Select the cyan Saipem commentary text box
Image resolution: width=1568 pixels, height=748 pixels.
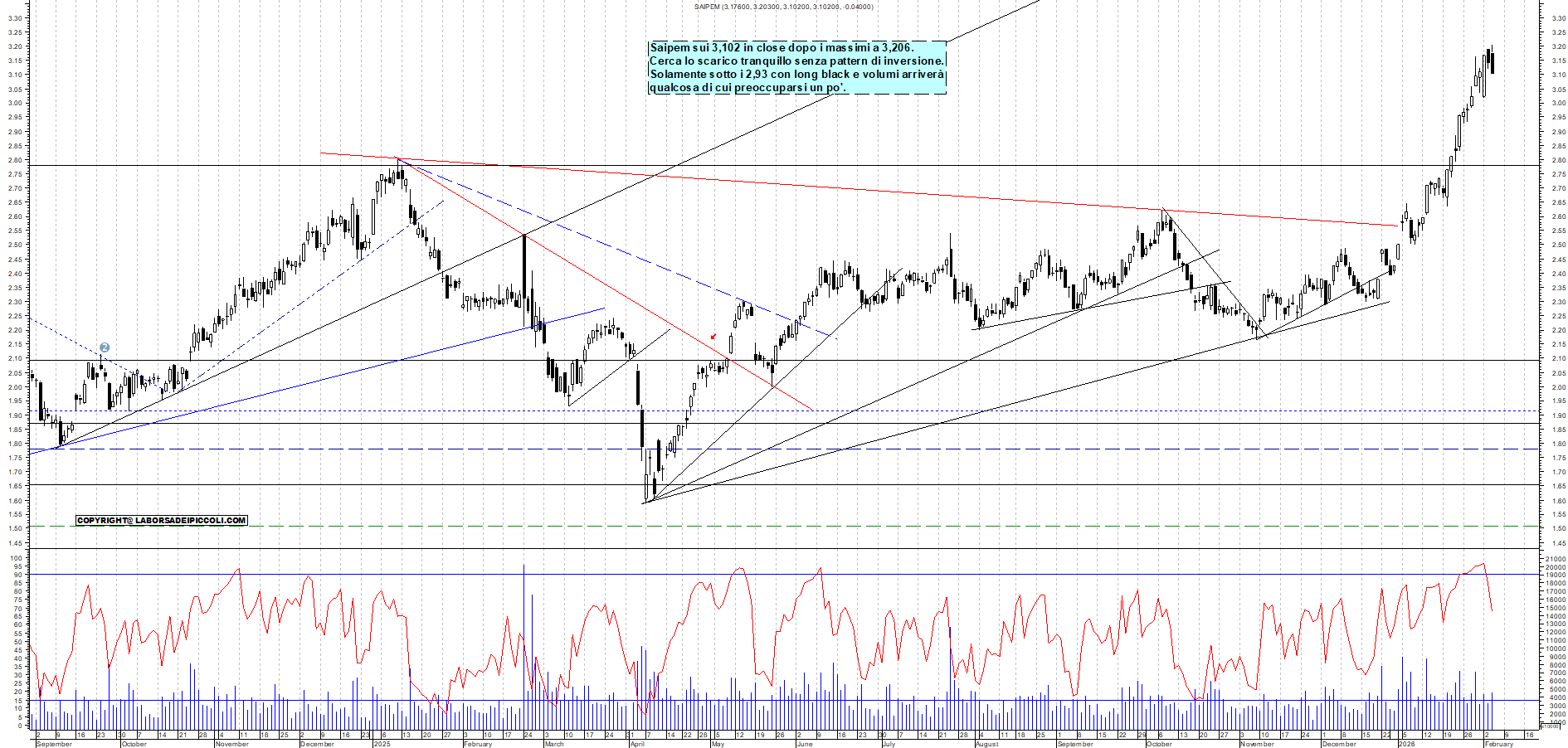(x=796, y=67)
